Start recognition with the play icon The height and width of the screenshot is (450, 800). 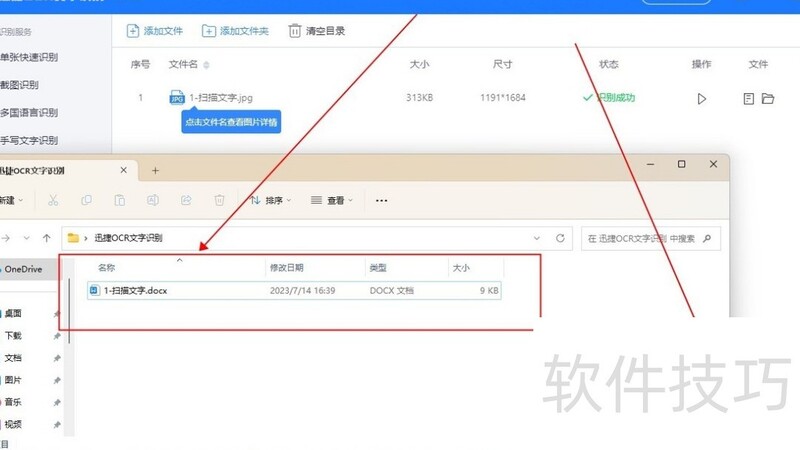(702, 98)
